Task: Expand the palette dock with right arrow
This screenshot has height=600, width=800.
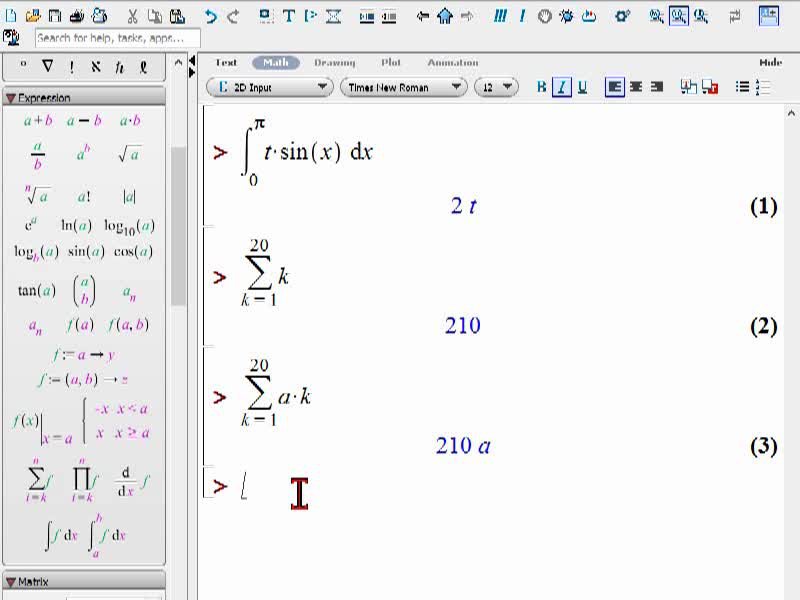Action: (x=192, y=73)
